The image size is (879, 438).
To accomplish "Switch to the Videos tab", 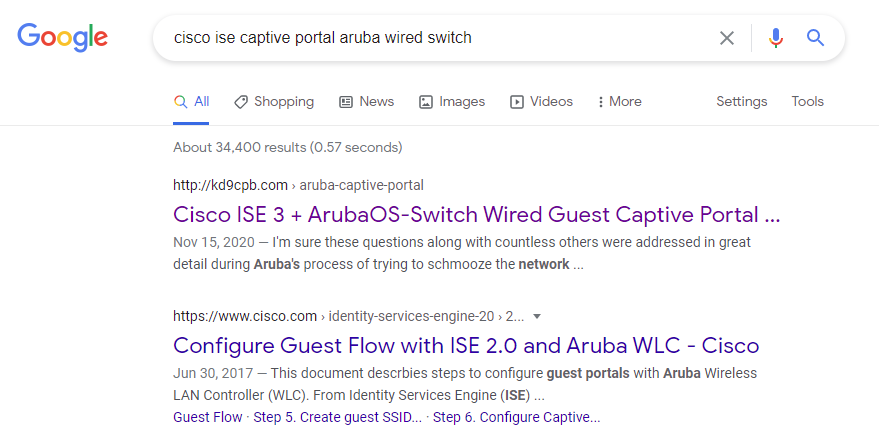I will tap(541, 102).
